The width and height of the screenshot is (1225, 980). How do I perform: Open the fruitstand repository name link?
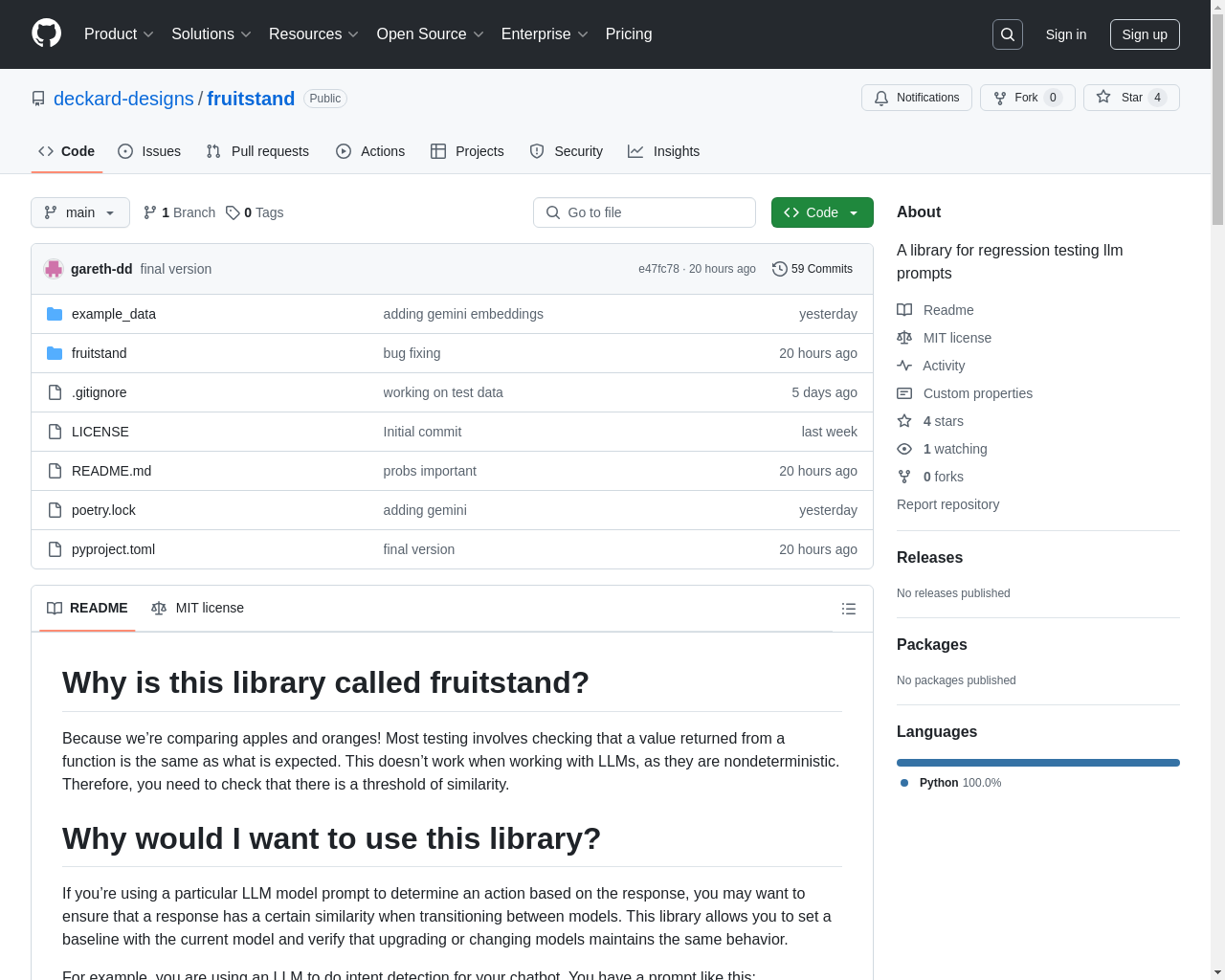click(251, 99)
